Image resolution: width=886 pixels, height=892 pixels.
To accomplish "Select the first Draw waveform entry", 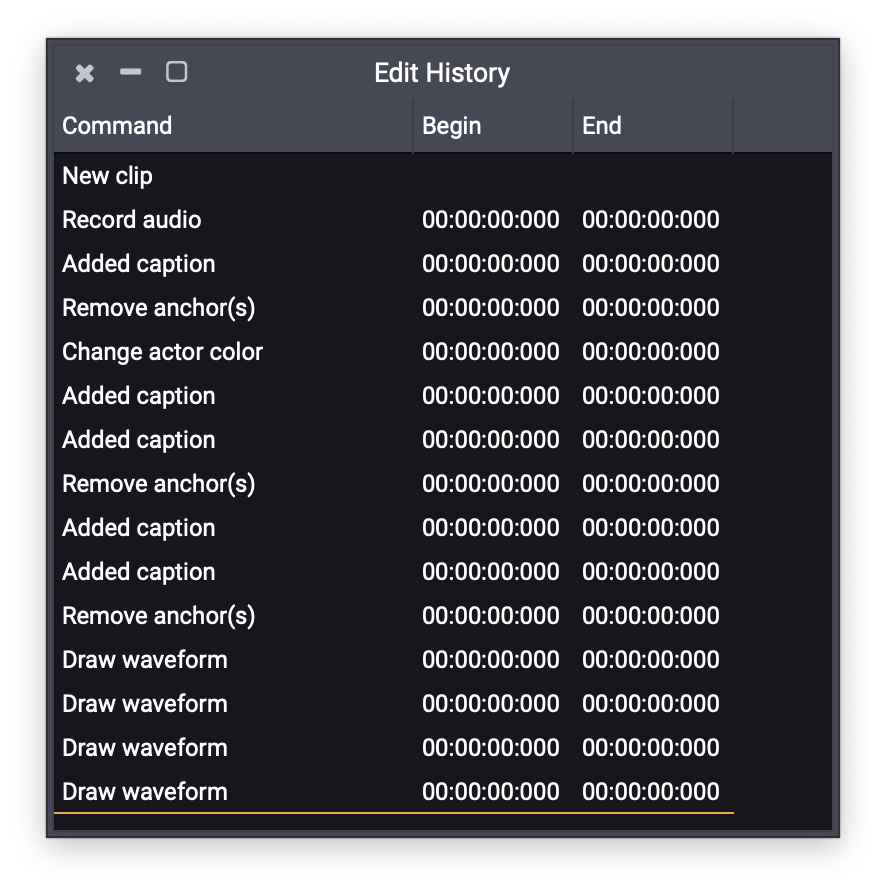I will [145, 660].
